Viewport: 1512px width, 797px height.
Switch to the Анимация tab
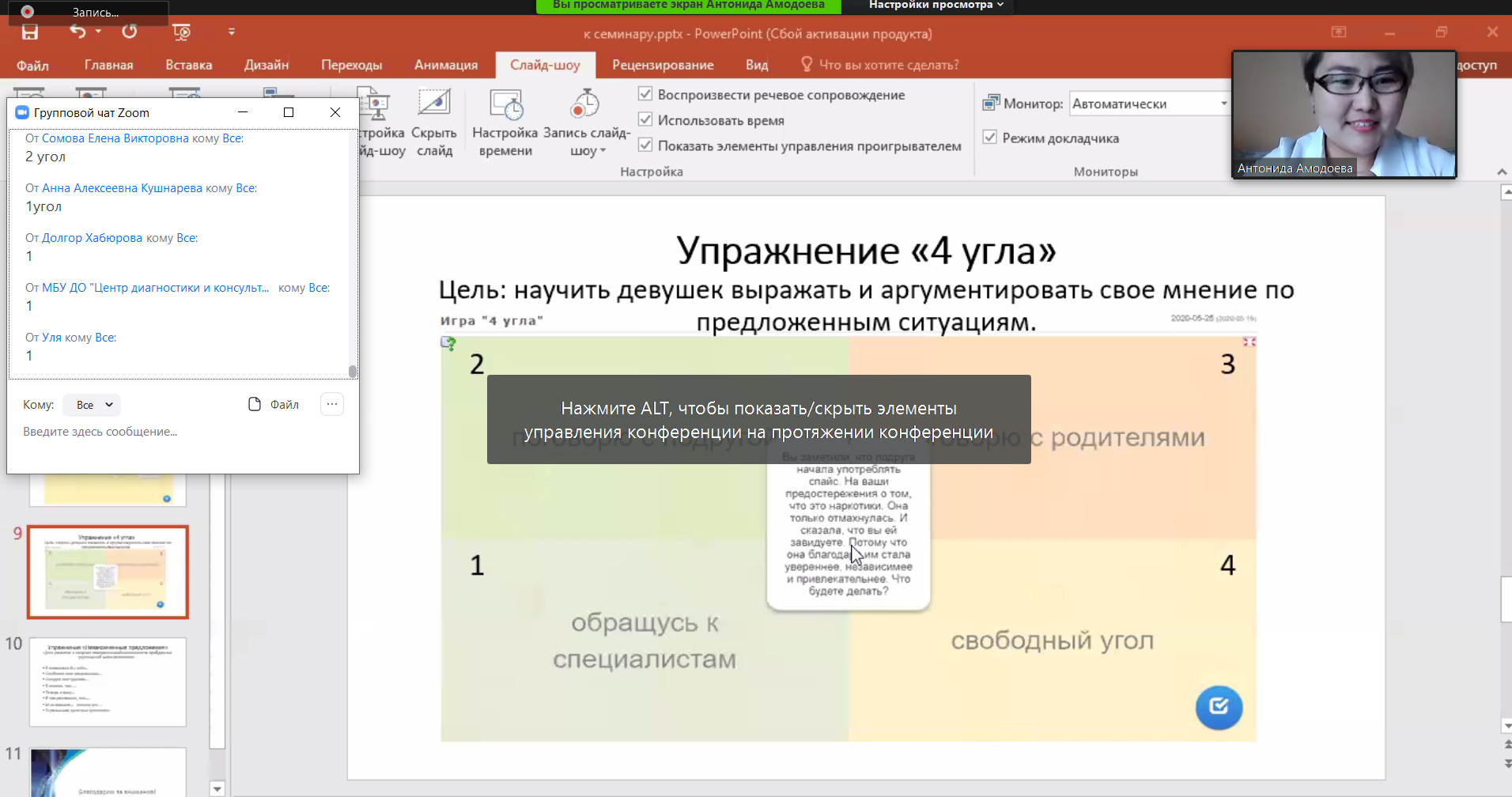pyautogui.click(x=446, y=65)
